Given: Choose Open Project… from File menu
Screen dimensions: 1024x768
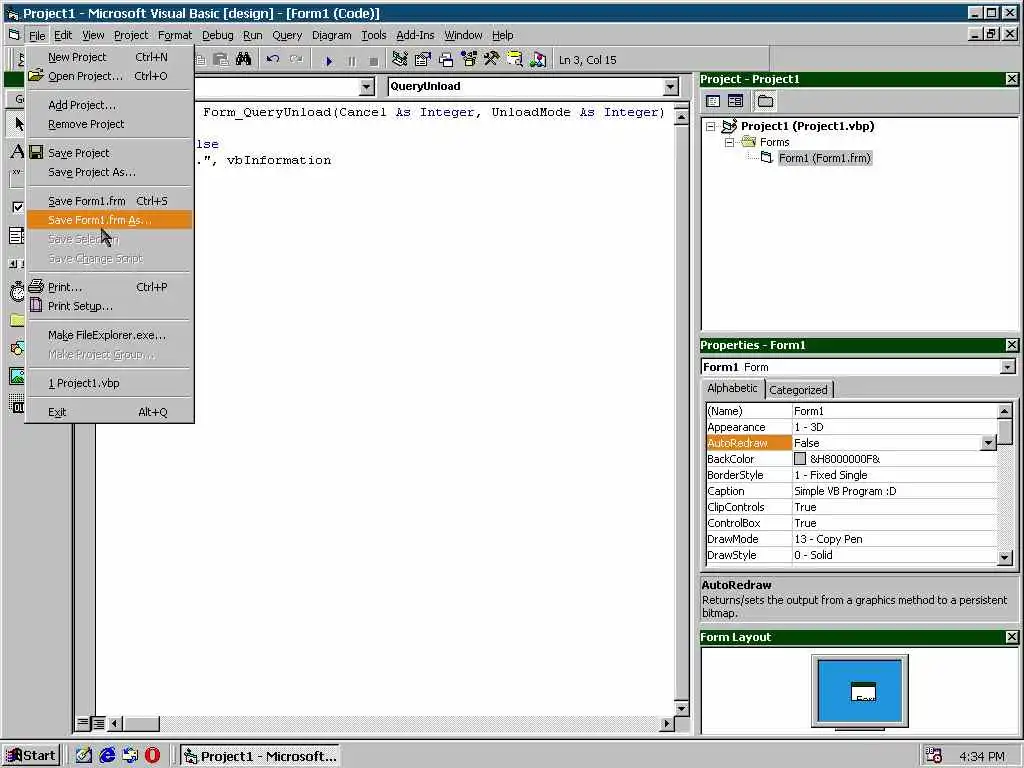Looking at the screenshot, I should [110, 76].
